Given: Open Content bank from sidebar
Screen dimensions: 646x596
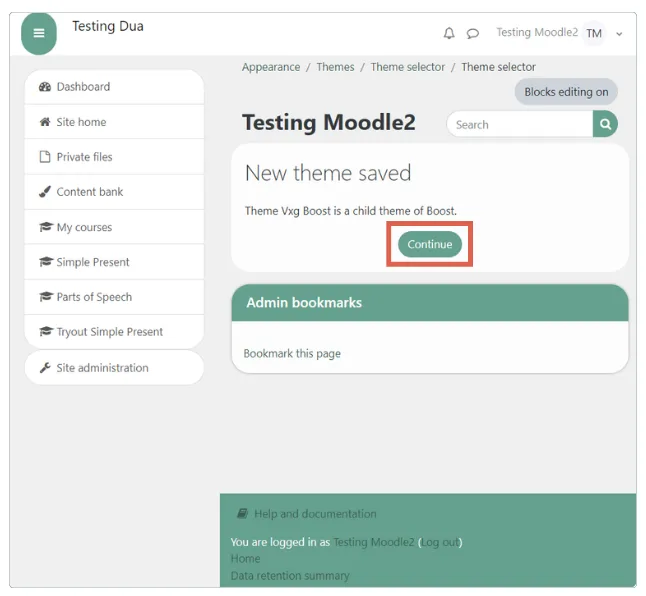Looking at the screenshot, I should 114,192.
